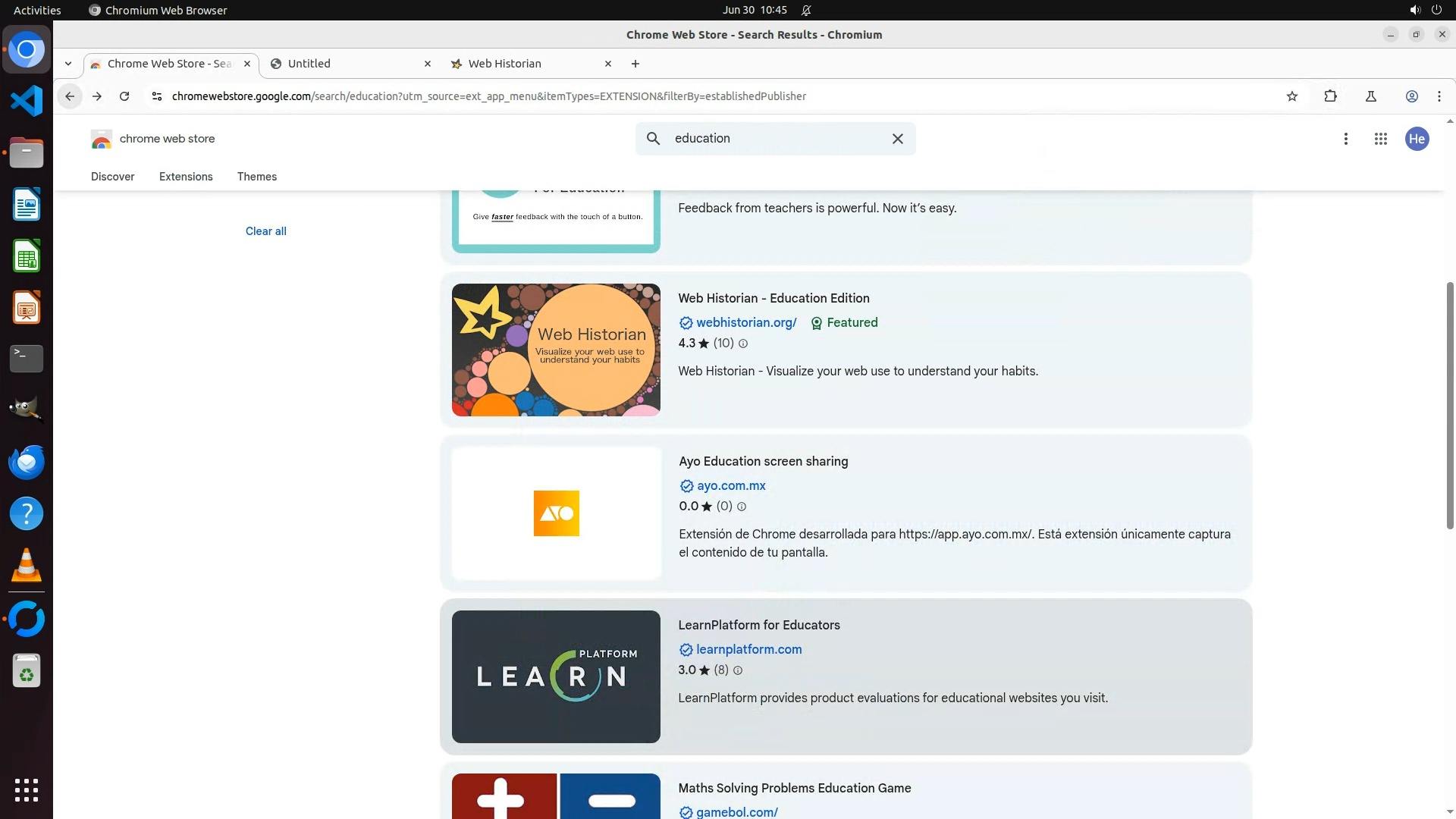This screenshot has height=819, width=1456.
Task: Go to the Themes navigation tab
Action: pos(256,177)
